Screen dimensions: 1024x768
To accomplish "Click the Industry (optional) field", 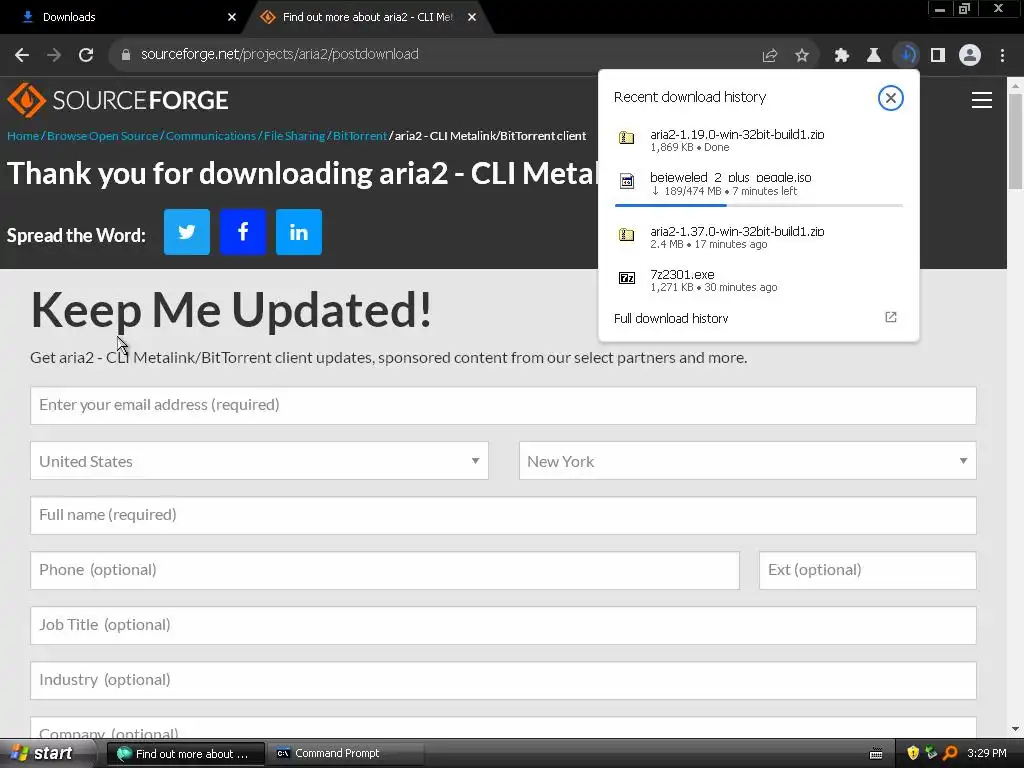I will [x=503, y=680].
